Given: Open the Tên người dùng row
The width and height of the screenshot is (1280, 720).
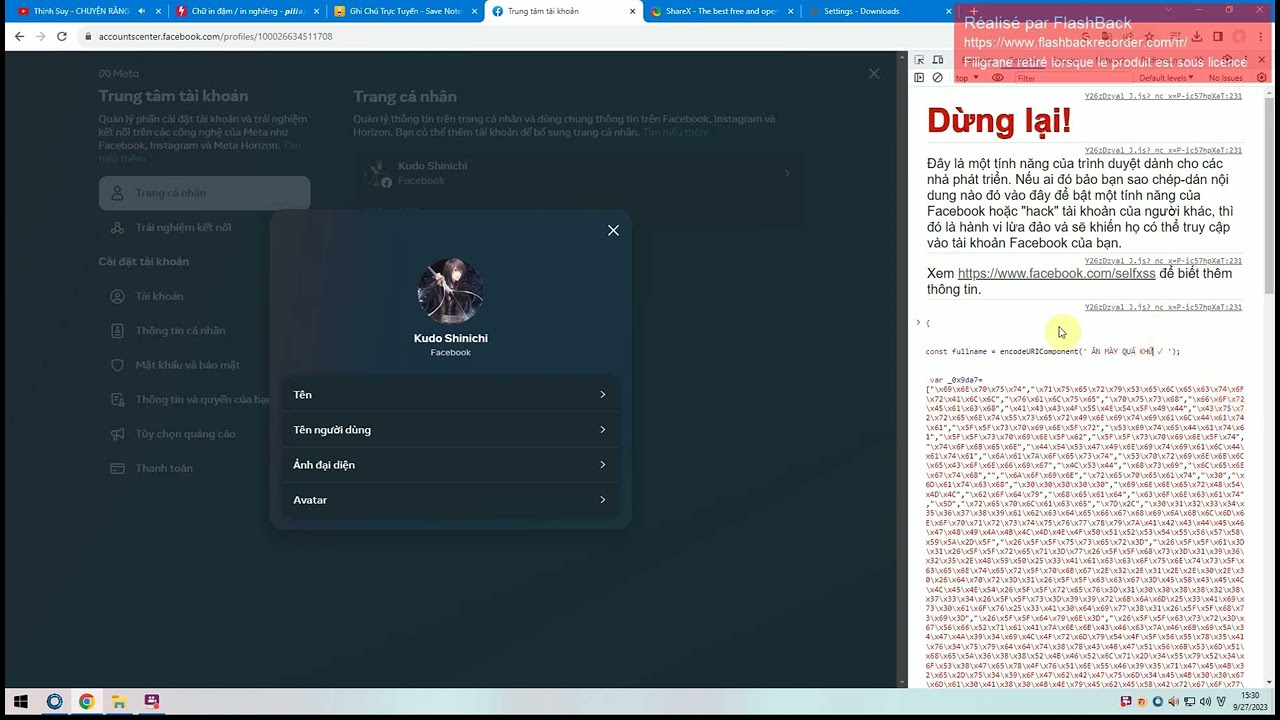Looking at the screenshot, I should point(450,430).
